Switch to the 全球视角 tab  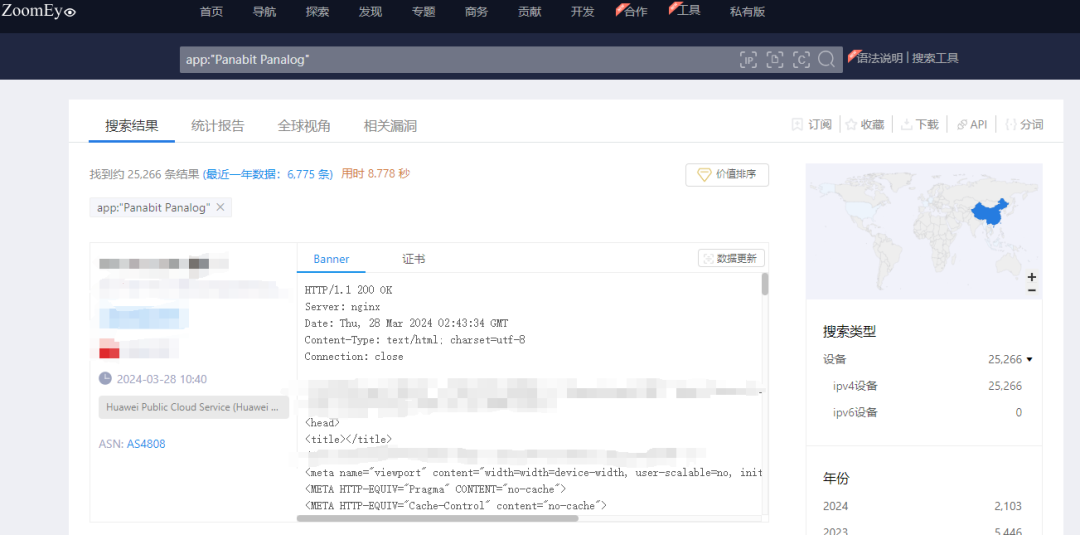(x=304, y=126)
